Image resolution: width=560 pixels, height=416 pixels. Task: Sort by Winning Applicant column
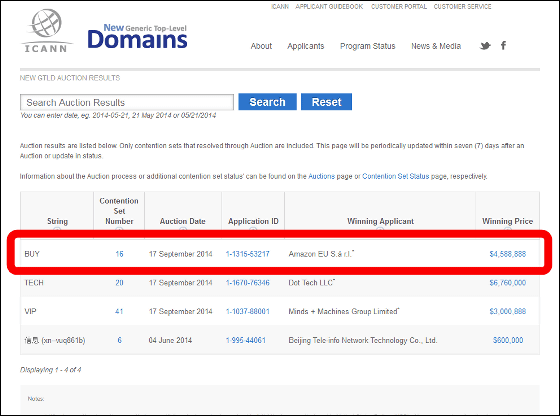tap(380, 221)
